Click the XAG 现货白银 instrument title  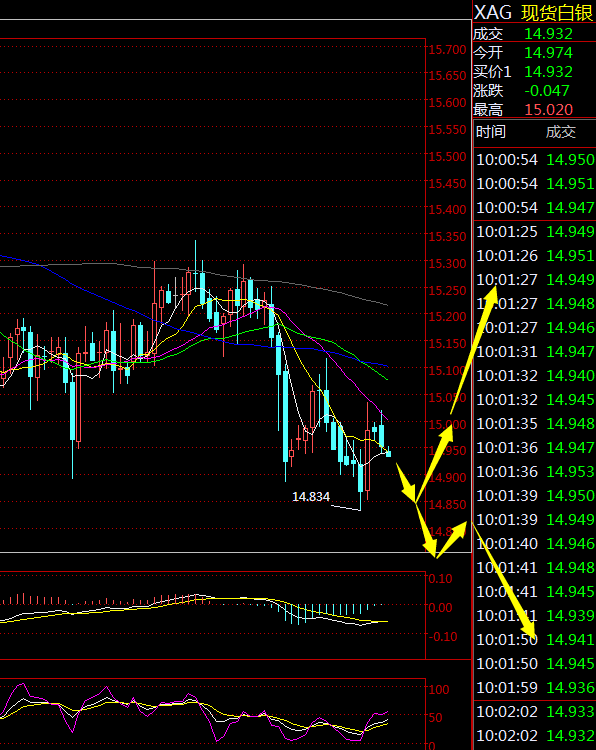[534, 12]
